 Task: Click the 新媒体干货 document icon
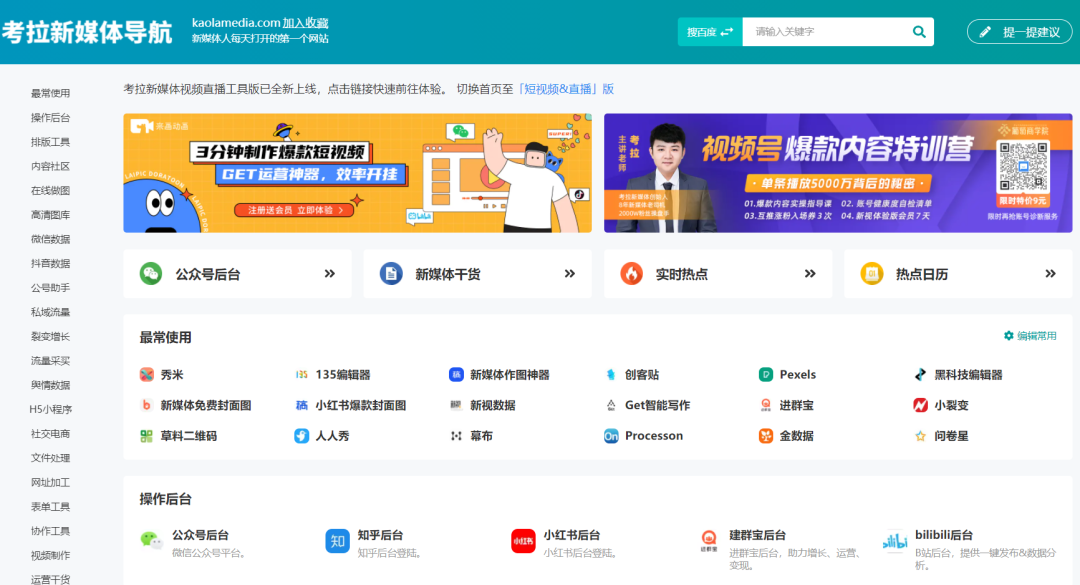coord(391,274)
